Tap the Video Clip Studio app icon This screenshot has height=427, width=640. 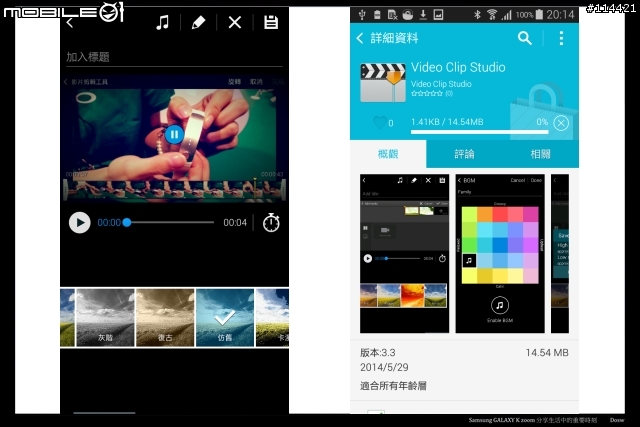point(383,82)
